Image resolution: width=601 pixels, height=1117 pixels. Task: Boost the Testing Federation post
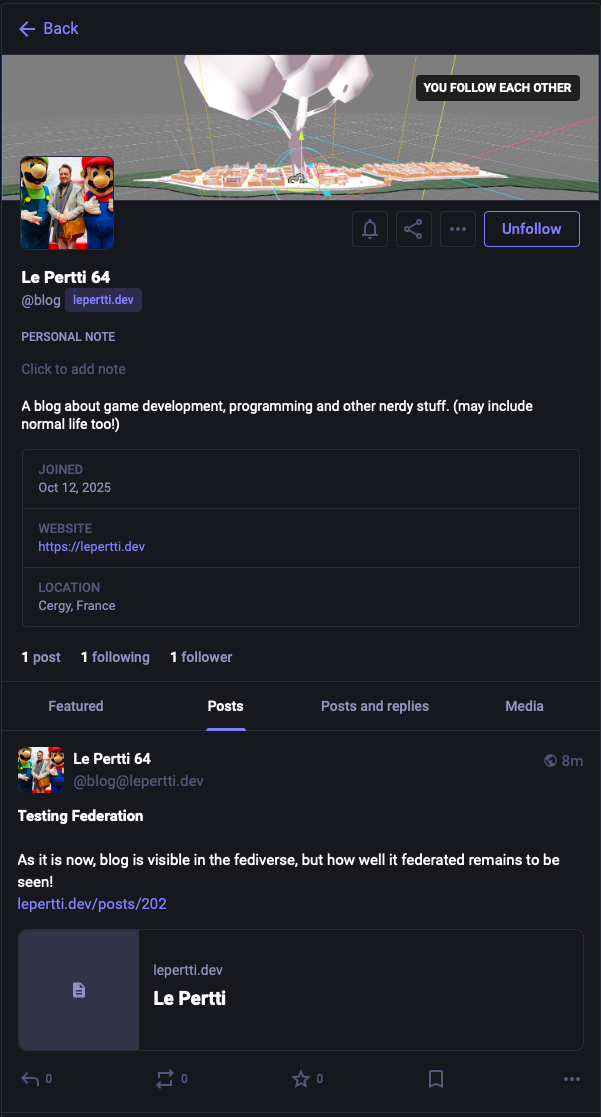(x=165, y=1079)
